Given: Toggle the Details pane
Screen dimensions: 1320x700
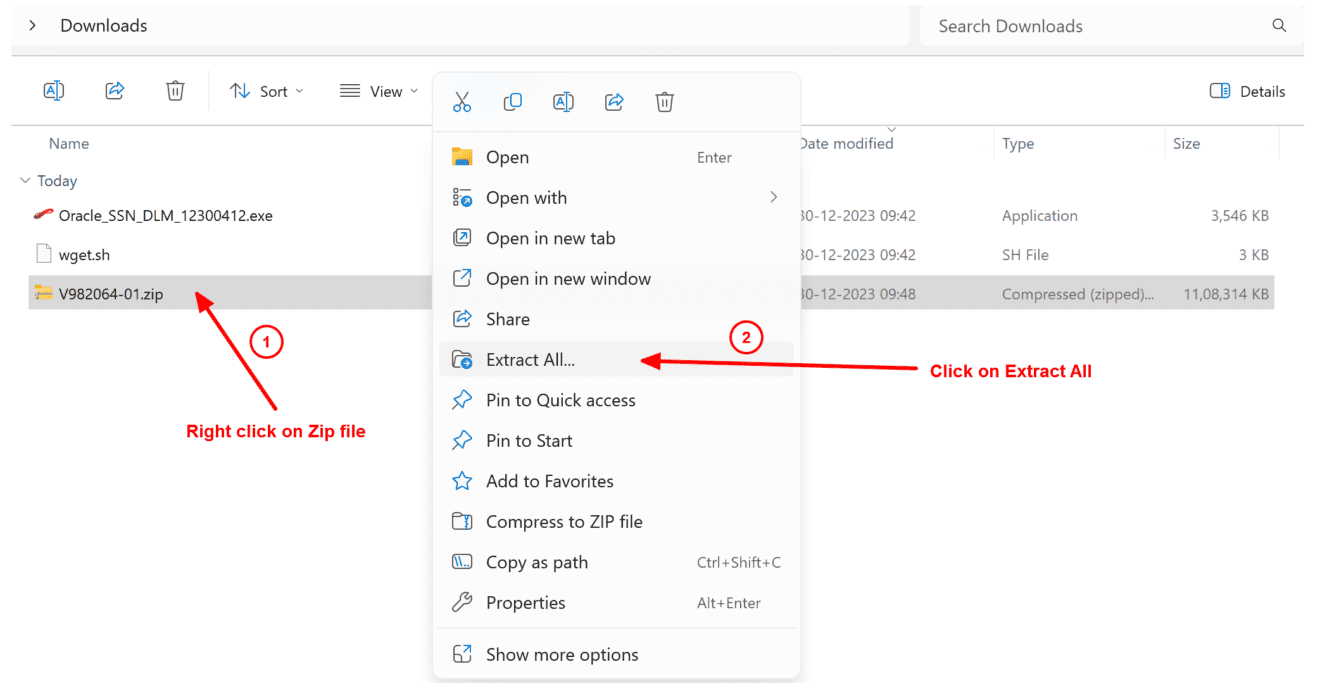Looking at the screenshot, I should 1247,90.
